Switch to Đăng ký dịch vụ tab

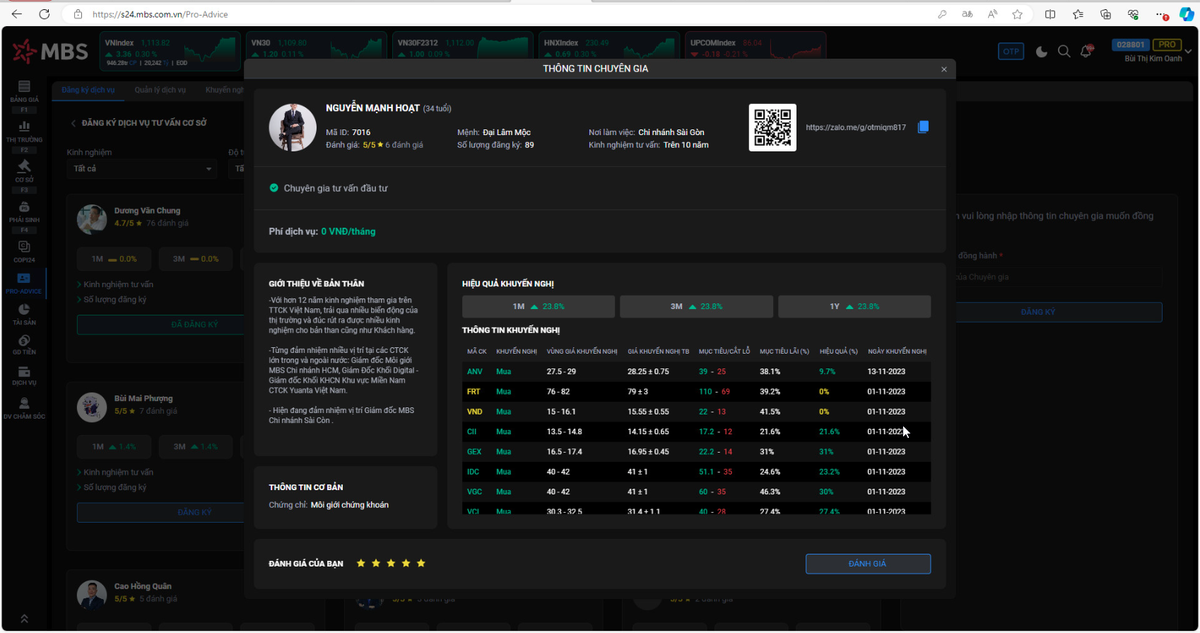click(x=88, y=90)
